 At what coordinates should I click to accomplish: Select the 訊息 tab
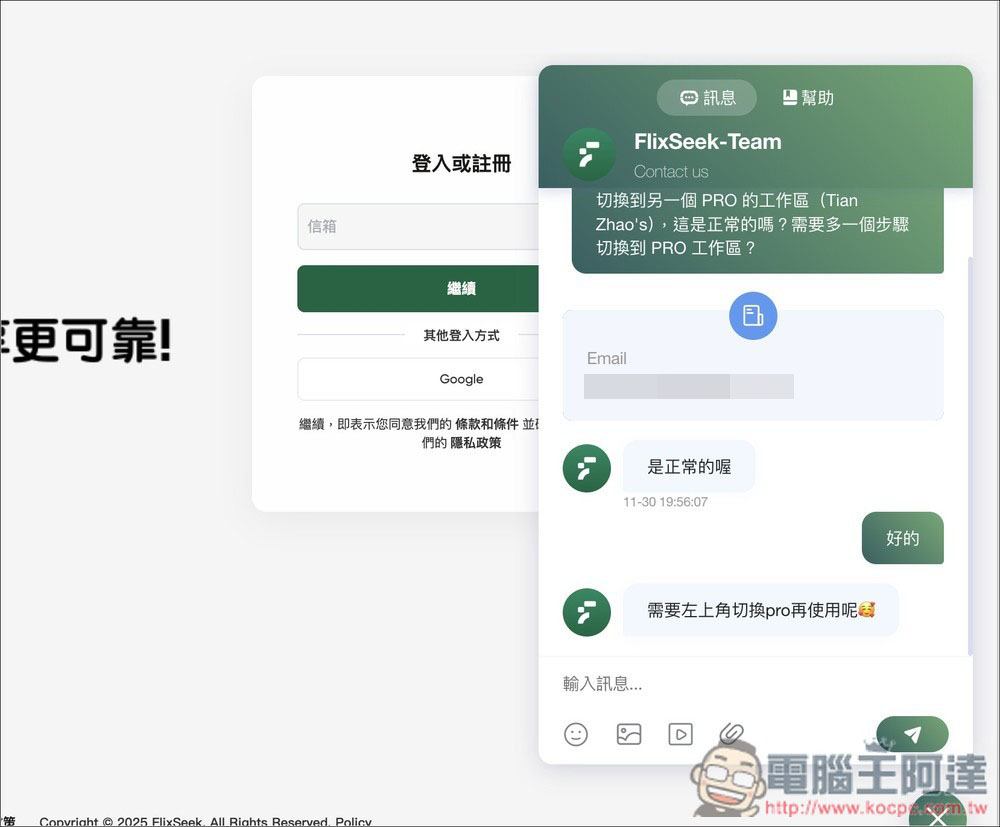[x=707, y=98]
